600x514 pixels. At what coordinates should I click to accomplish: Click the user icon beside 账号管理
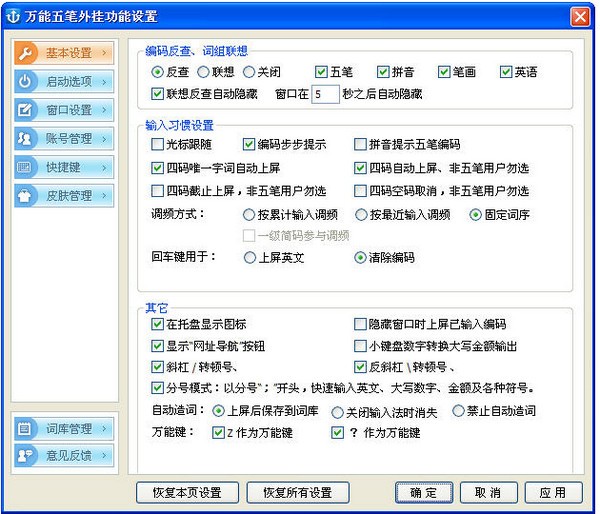point(27,138)
